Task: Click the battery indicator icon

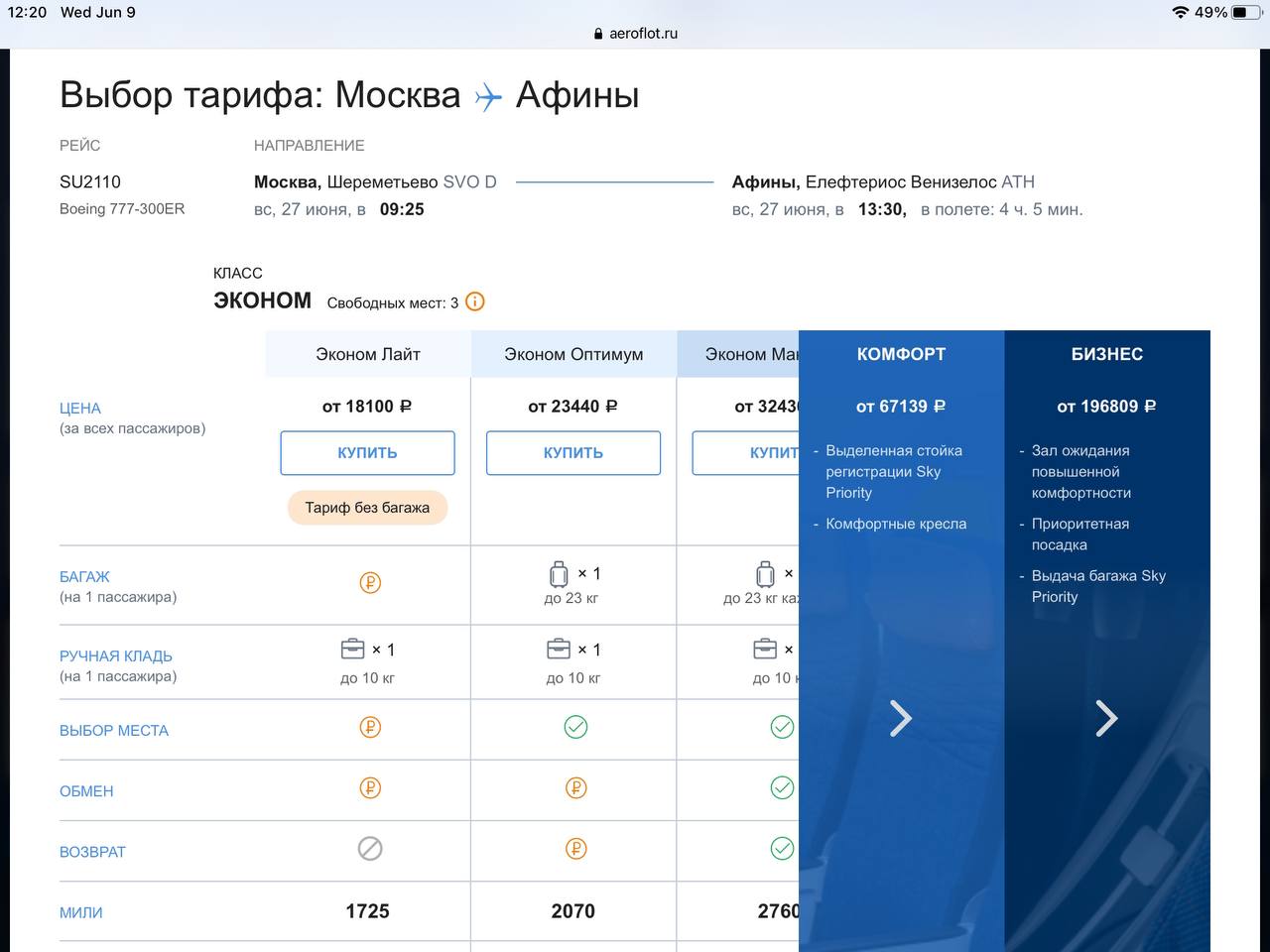Action: tap(1246, 12)
